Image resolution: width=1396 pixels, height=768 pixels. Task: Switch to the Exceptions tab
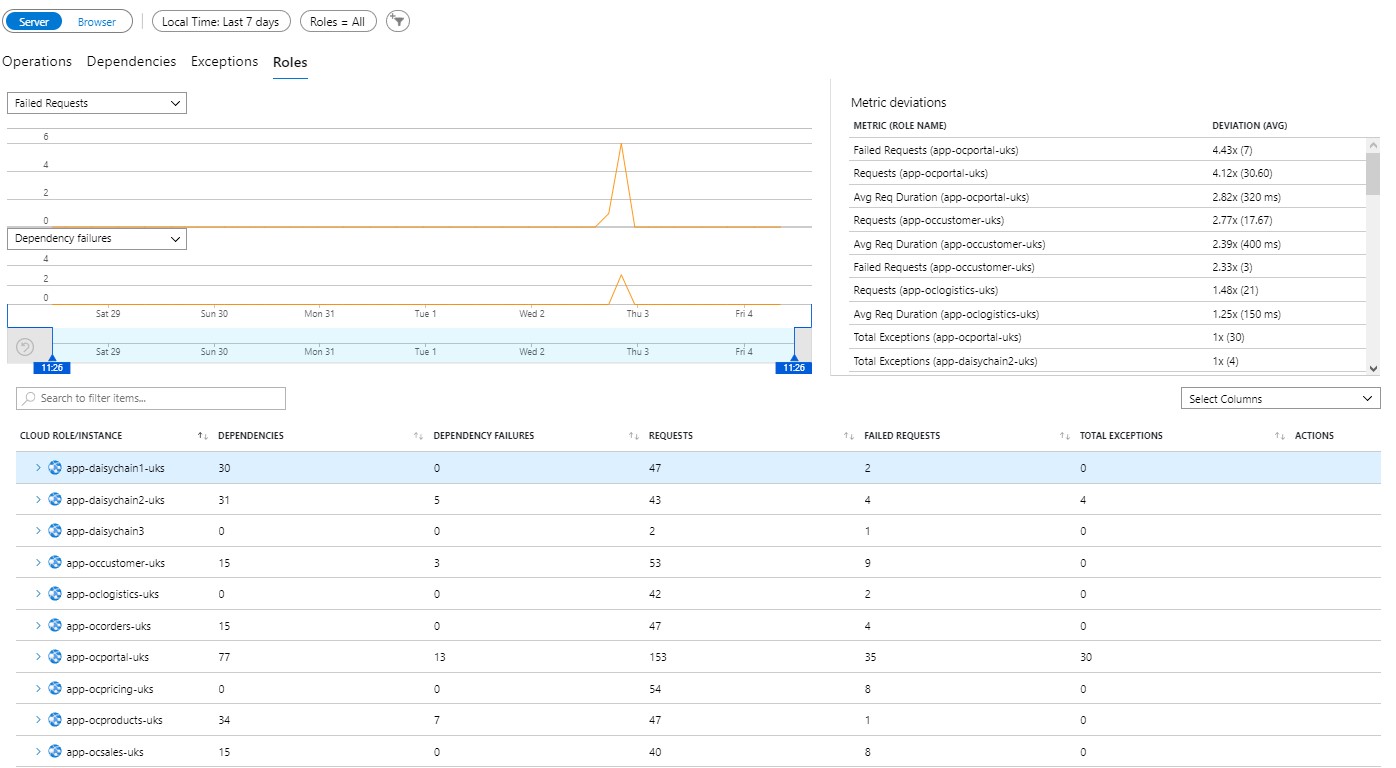pos(224,62)
